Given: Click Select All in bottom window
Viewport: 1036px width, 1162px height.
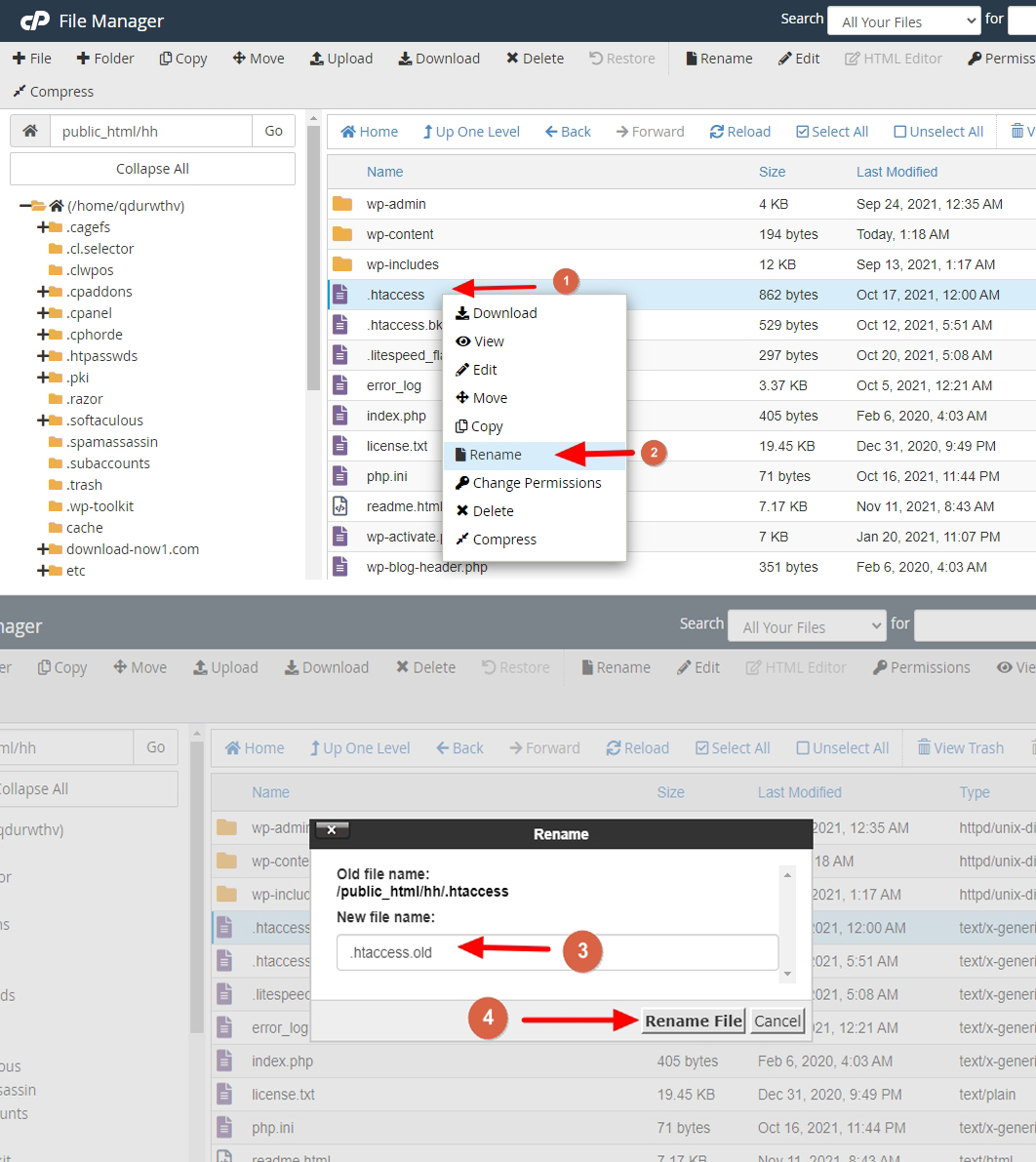Looking at the screenshot, I should coord(733,747).
